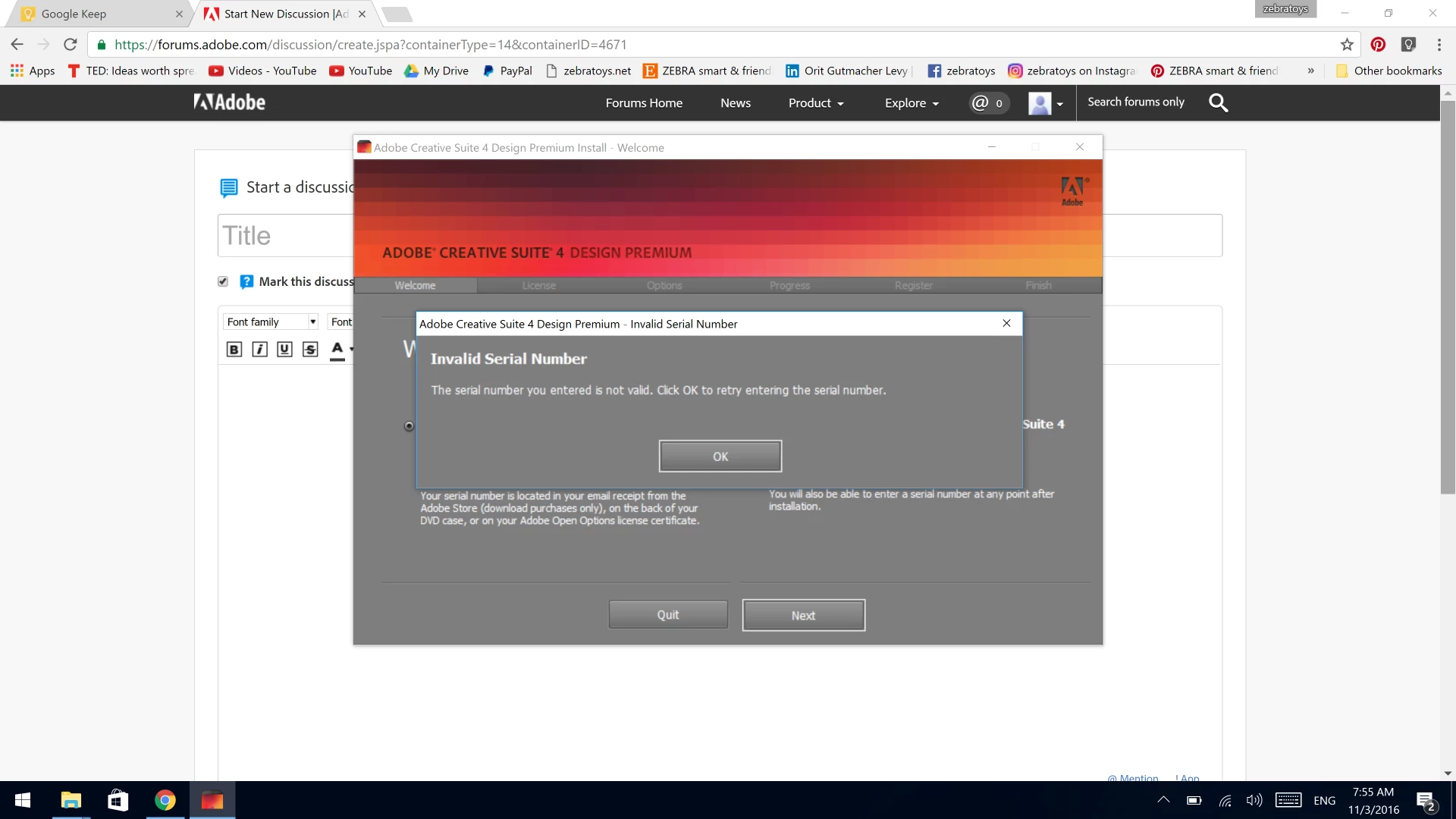
Task: Uncheck Mark this discussion as question
Action: pyautogui.click(x=223, y=281)
